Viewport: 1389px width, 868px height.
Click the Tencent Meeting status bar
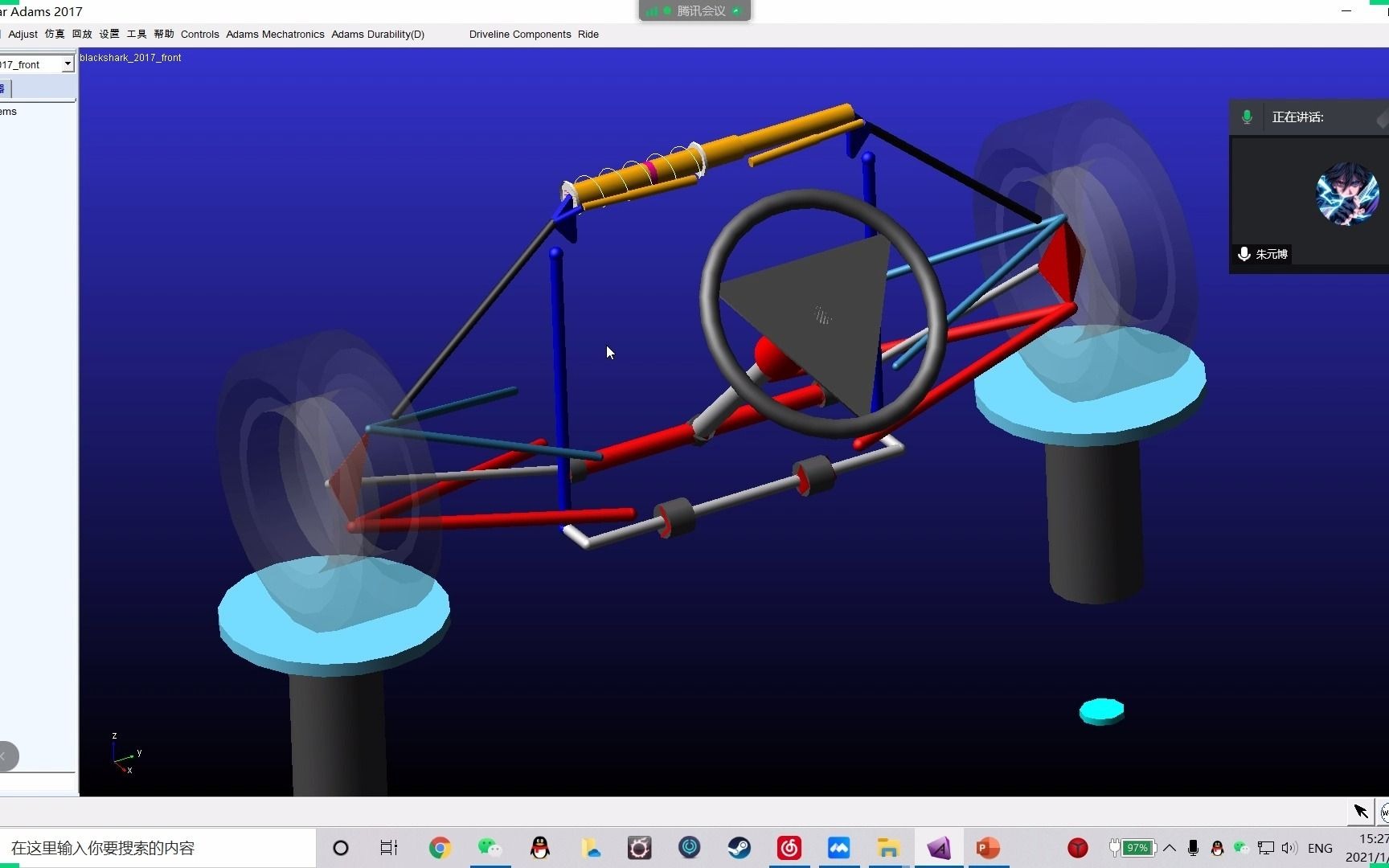[x=694, y=10]
